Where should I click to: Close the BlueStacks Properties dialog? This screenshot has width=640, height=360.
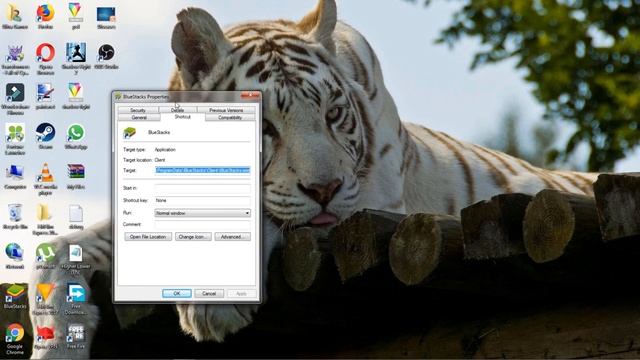tap(250, 96)
